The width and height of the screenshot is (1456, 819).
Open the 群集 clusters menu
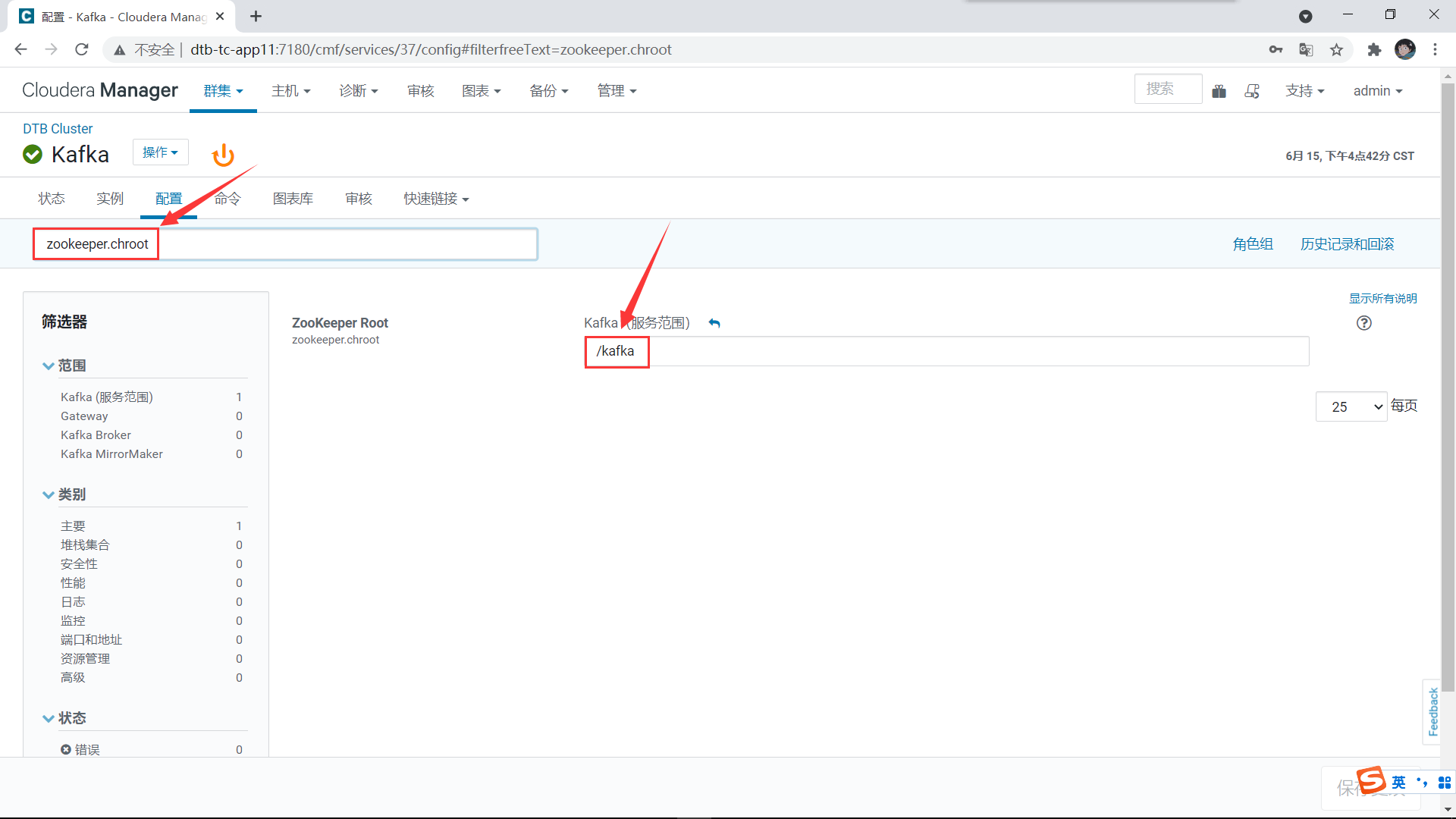(x=223, y=91)
